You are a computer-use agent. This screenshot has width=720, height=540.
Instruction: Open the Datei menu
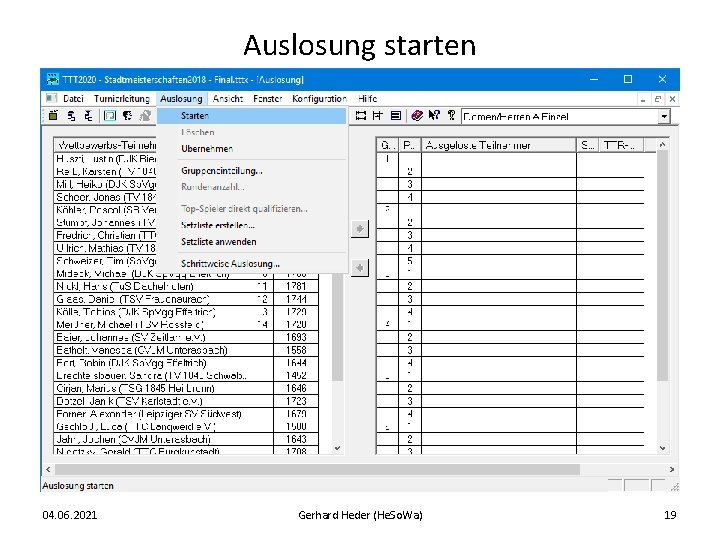tap(73, 99)
